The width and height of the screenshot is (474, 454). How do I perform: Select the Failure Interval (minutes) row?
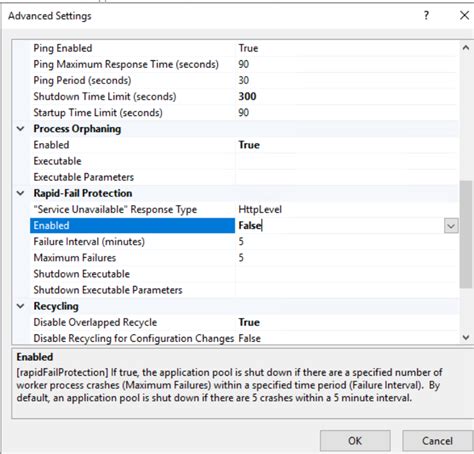[244, 242]
